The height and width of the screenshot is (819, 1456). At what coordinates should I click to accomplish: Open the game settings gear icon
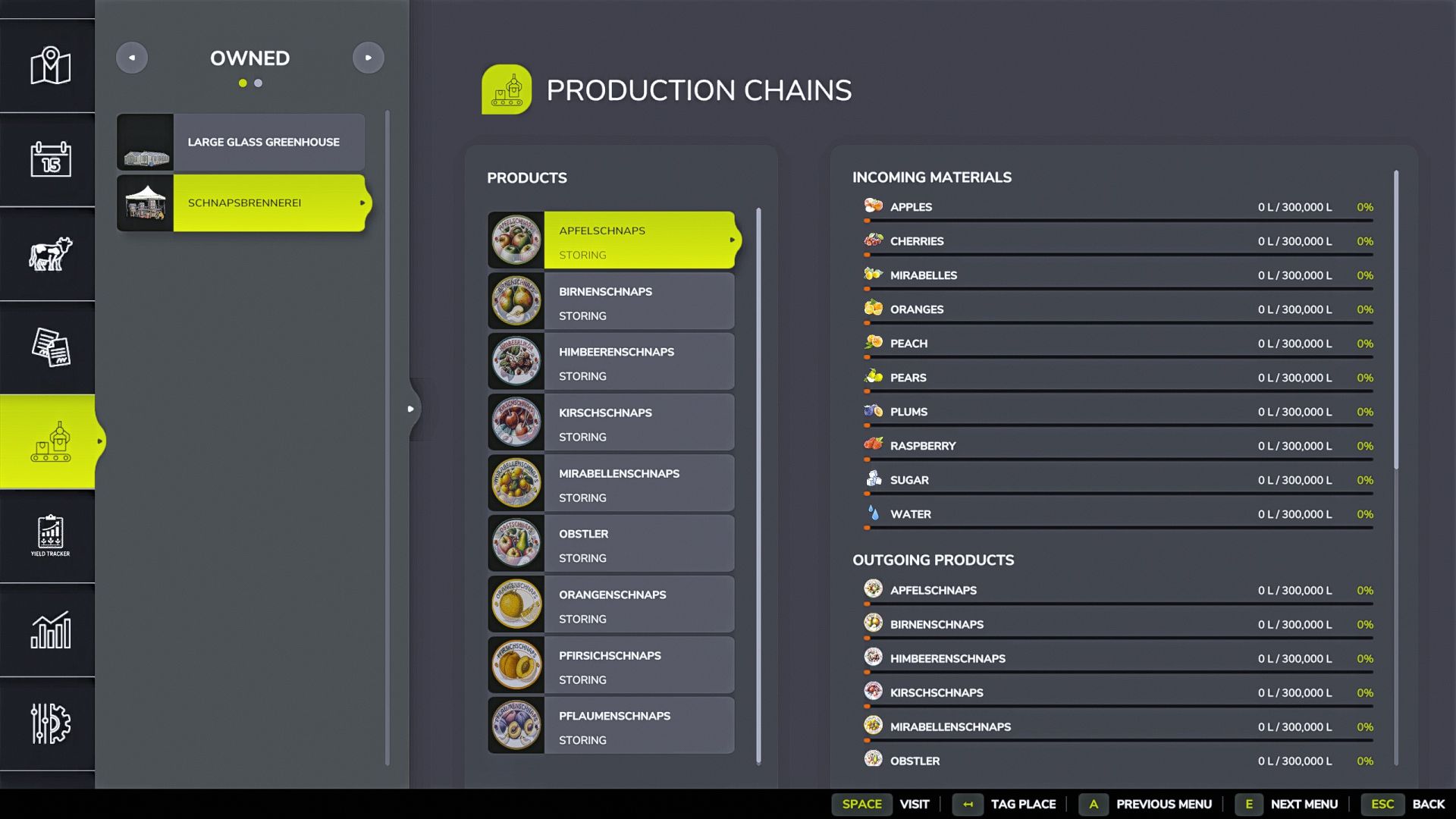point(50,723)
